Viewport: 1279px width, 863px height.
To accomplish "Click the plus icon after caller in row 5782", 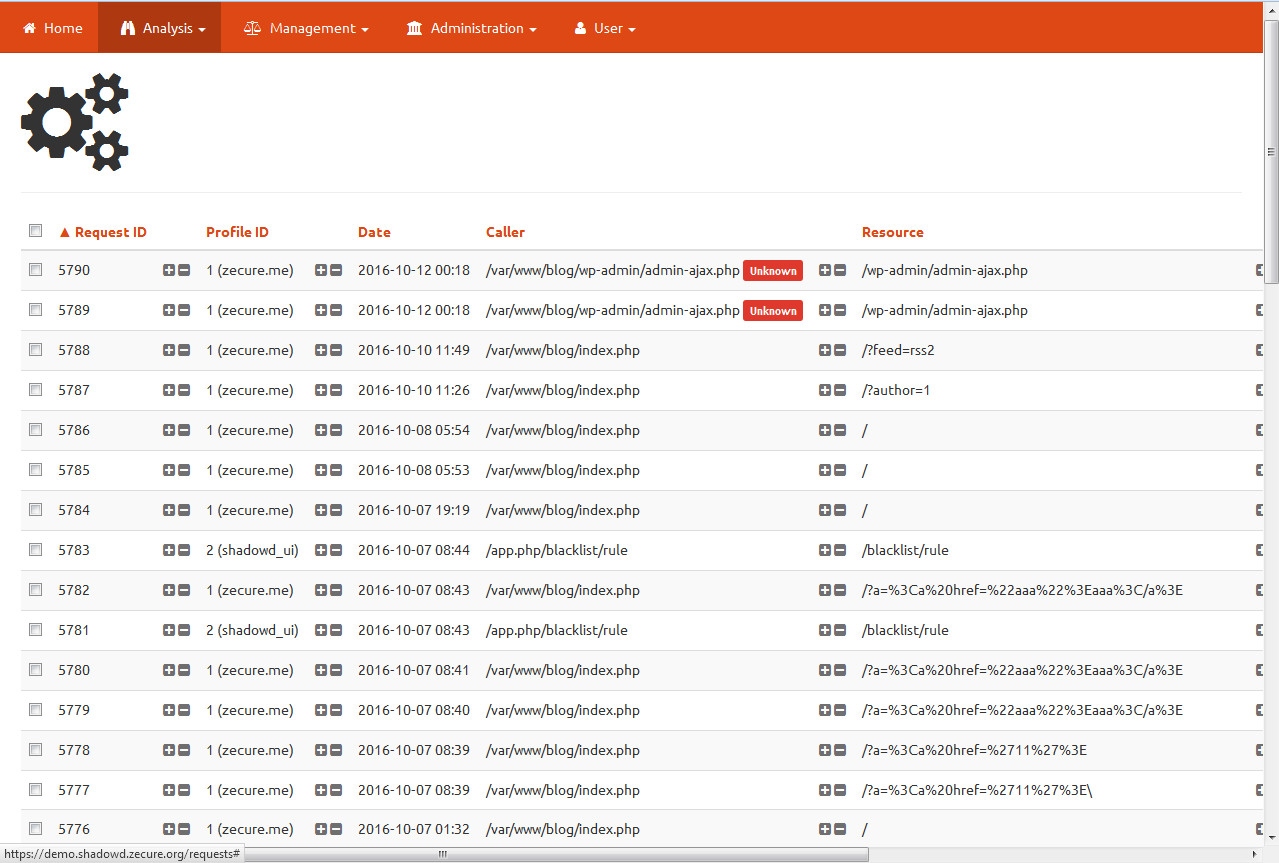I will (x=825, y=590).
